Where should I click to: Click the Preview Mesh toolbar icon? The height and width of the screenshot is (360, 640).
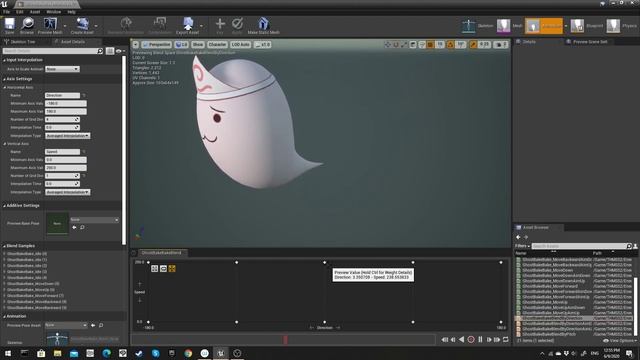50,25
